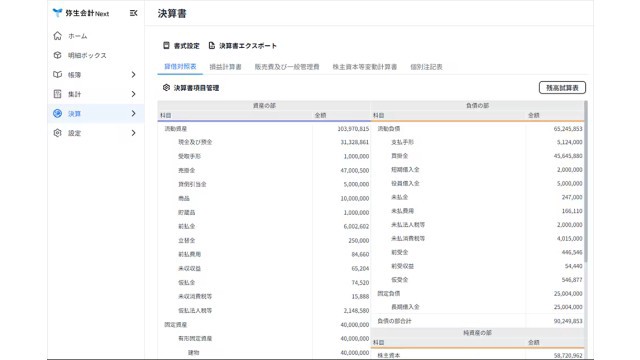Click the amount 45,645,880 for 買掛金
640x360 pixels.
click(568, 156)
